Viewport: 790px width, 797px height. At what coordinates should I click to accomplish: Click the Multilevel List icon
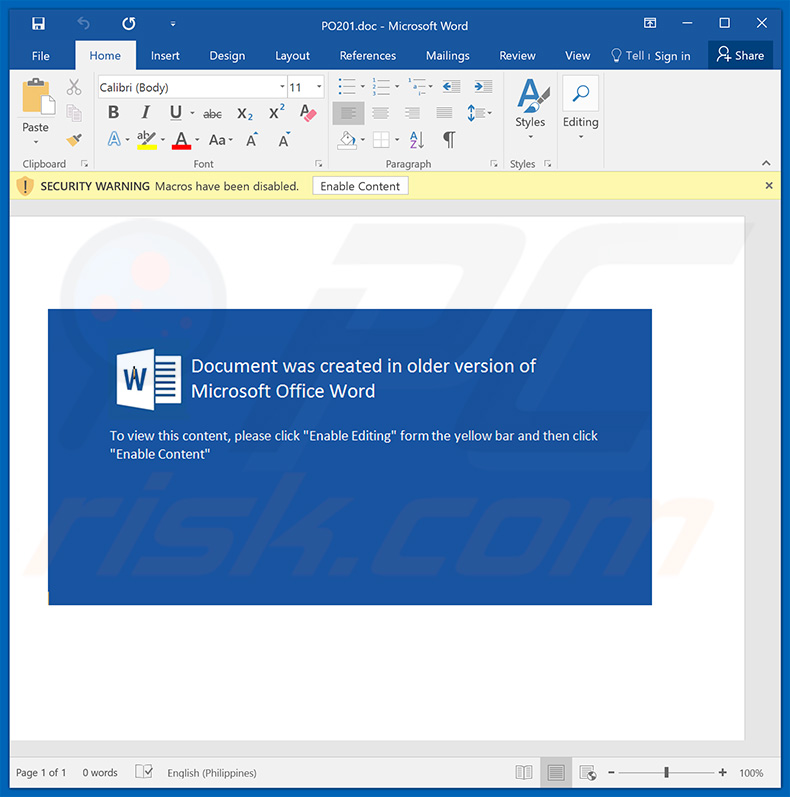416,86
